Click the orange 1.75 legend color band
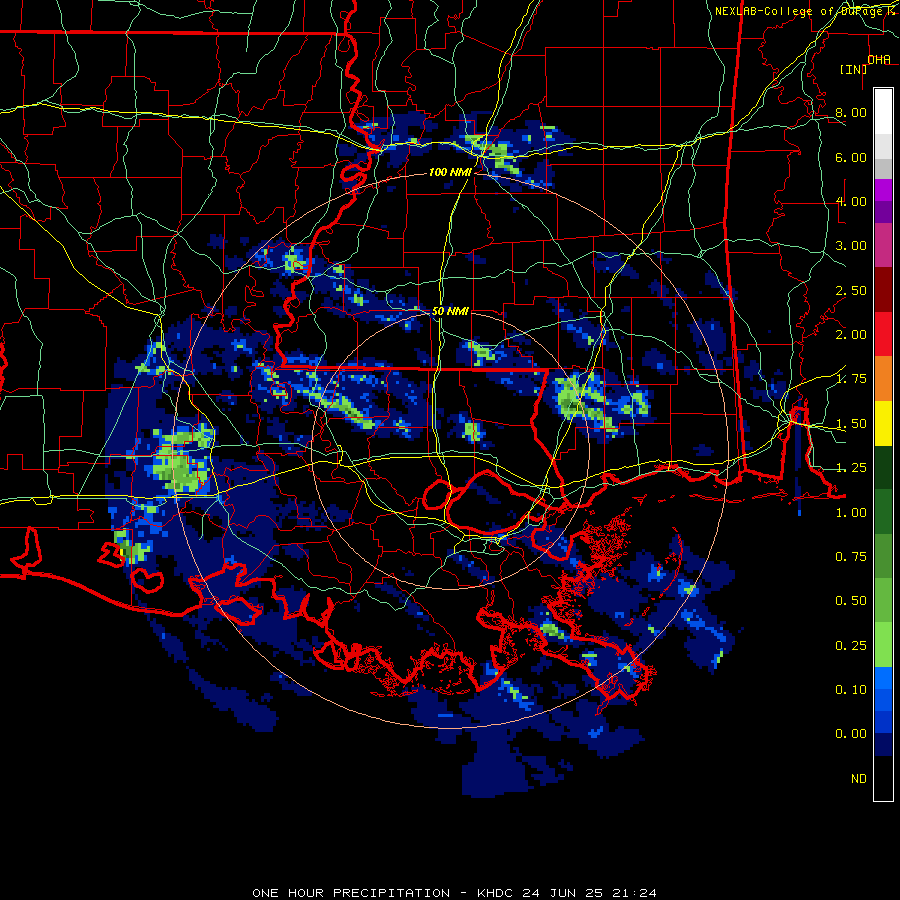Screen dimensions: 900x900 point(883,378)
